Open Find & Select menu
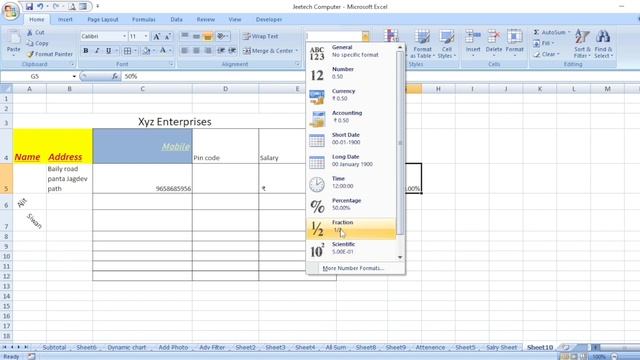 [x=603, y=44]
